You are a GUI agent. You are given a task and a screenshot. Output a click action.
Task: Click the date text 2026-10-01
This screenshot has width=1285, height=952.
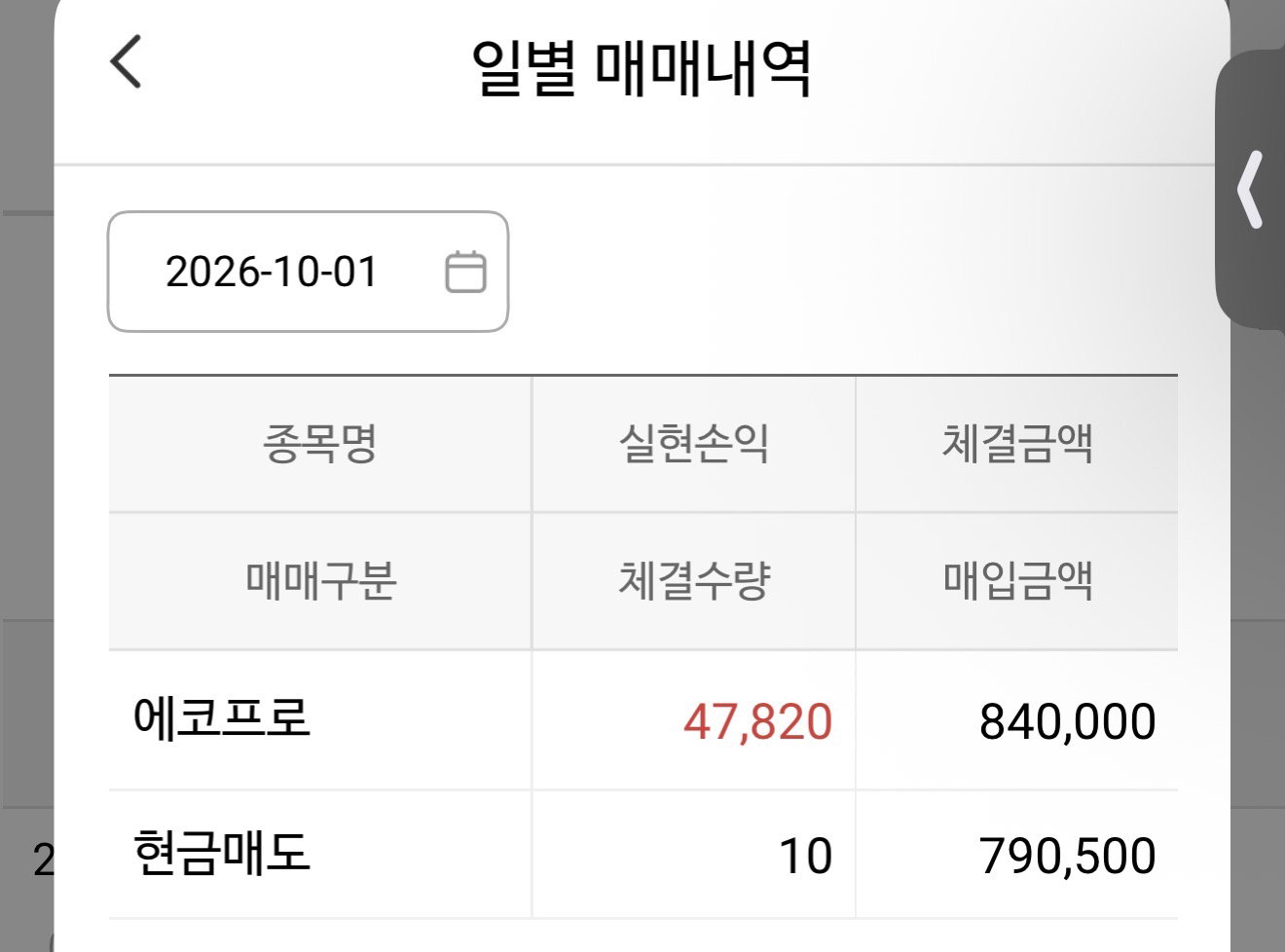pyautogui.click(x=272, y=272)
